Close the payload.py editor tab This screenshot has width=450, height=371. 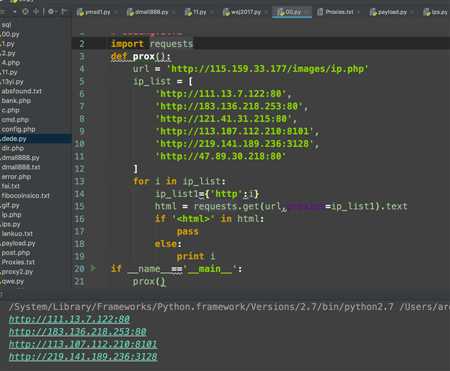(x=412, y=12)
